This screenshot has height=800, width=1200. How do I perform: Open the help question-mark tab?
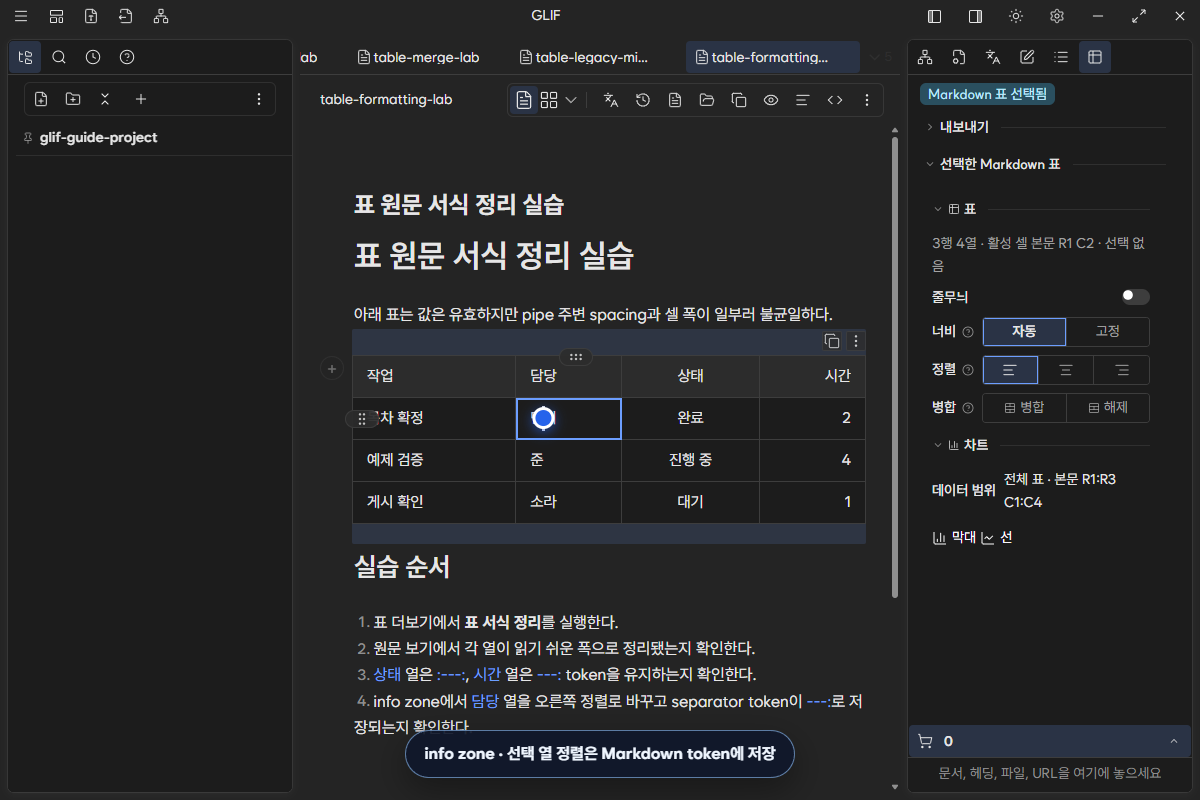click(x=127, y=57)
